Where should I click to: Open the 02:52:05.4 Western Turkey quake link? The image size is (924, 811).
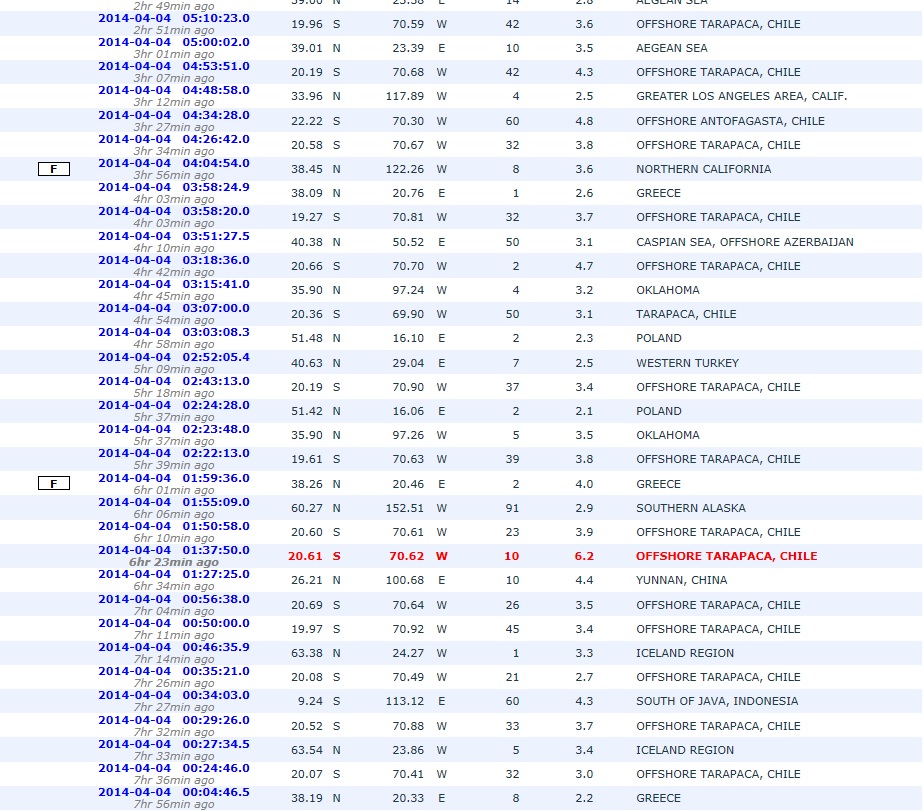174,357
